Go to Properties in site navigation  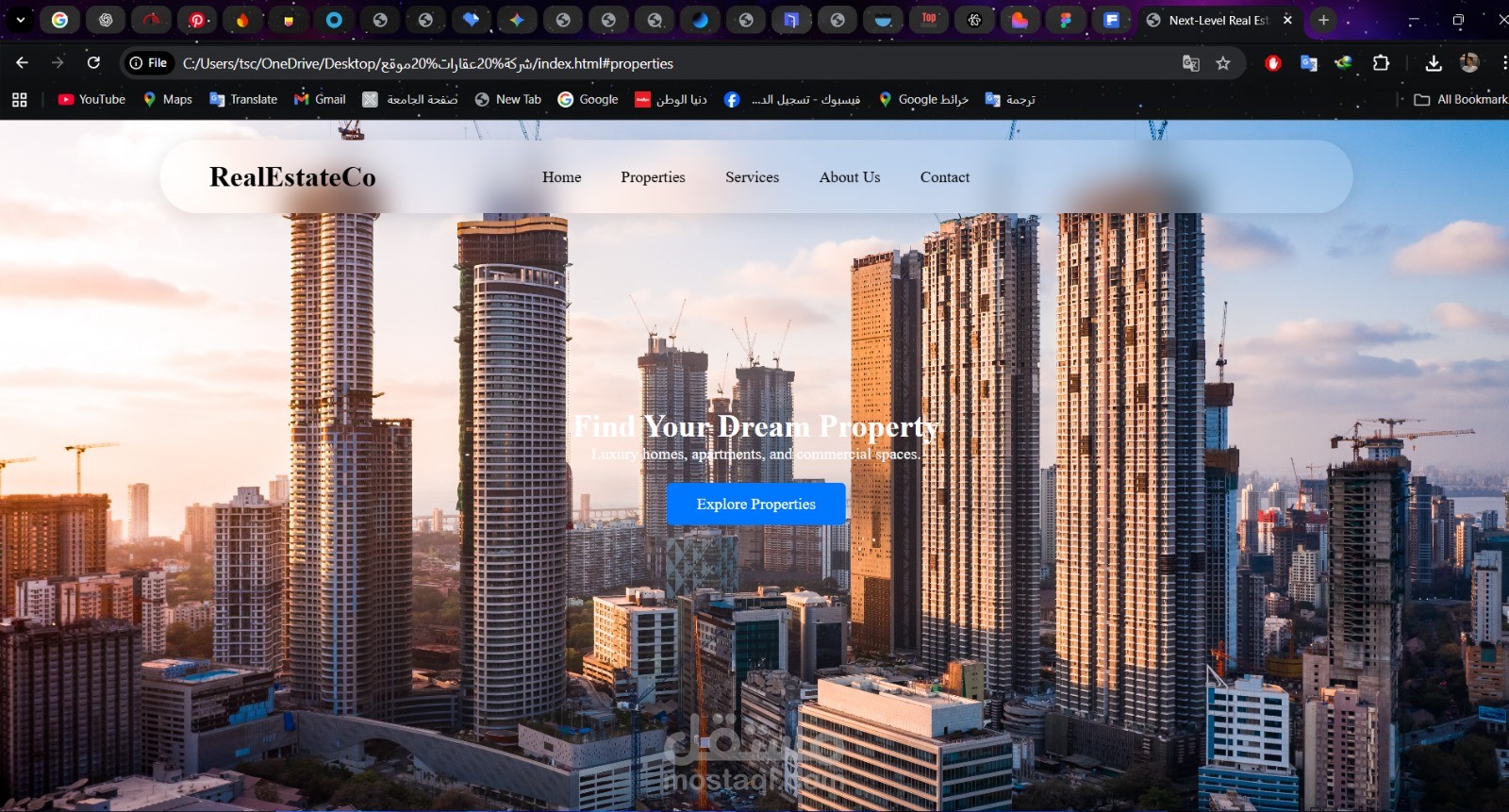tap(653, 177)
